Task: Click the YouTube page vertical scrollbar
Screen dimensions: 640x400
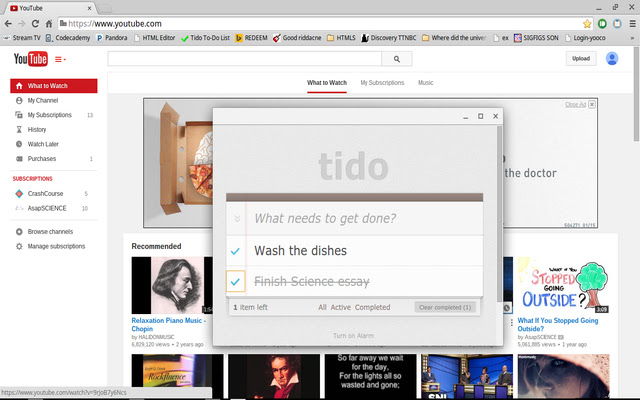Action: [x=636, y=94]
